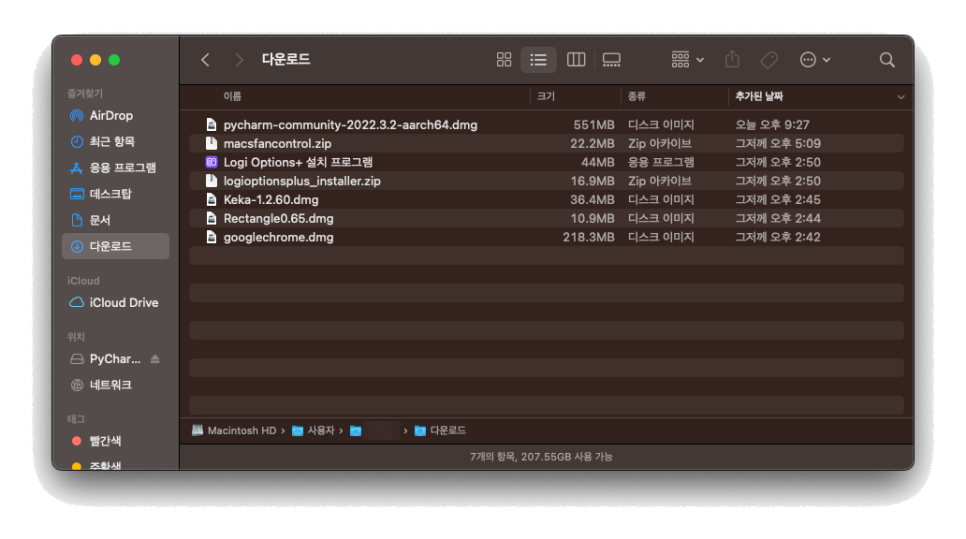Sort by the 종류 column header
Viewport: 966px width, 539px height.
coord(636,97)
